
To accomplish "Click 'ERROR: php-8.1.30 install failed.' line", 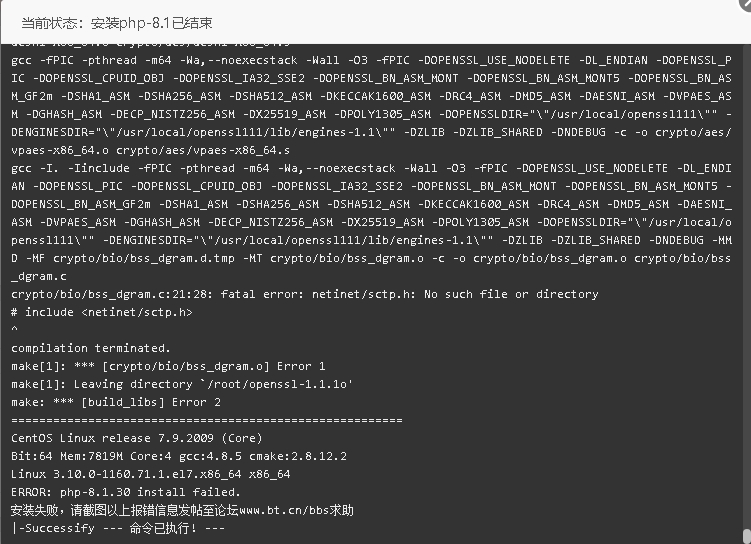I will click(x=125, y=492).
